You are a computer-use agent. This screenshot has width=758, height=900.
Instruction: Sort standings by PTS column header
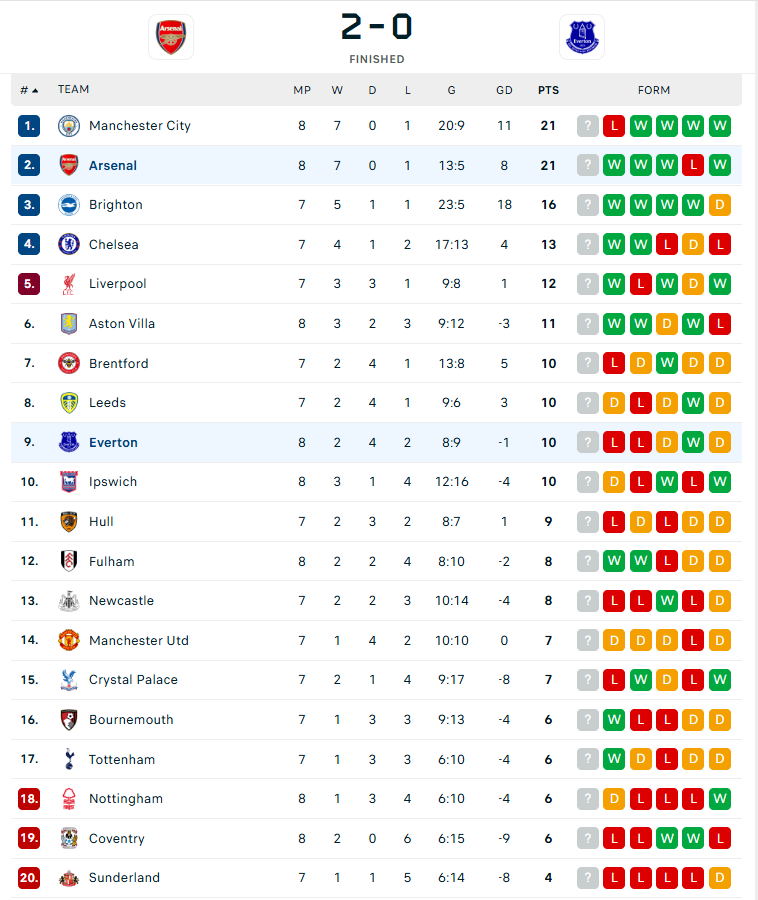coord(549,90)
